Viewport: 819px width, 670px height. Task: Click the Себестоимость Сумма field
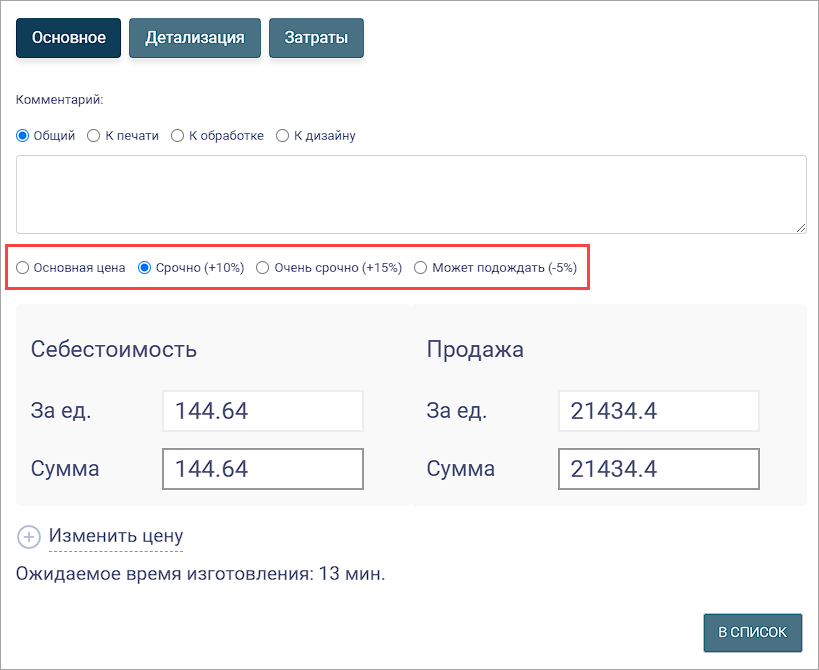click(263, 469)
